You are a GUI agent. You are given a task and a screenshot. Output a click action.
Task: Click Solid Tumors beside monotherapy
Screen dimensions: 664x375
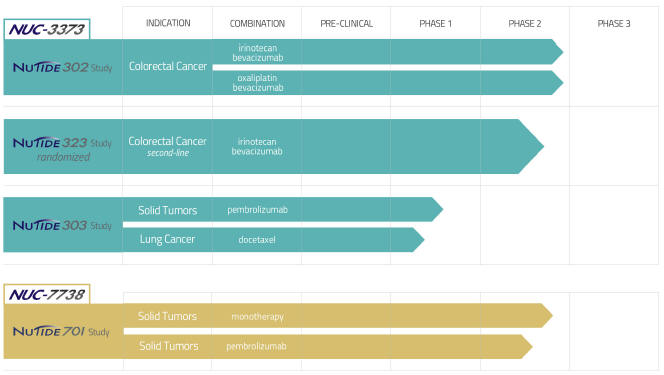[x=167, y=316]
